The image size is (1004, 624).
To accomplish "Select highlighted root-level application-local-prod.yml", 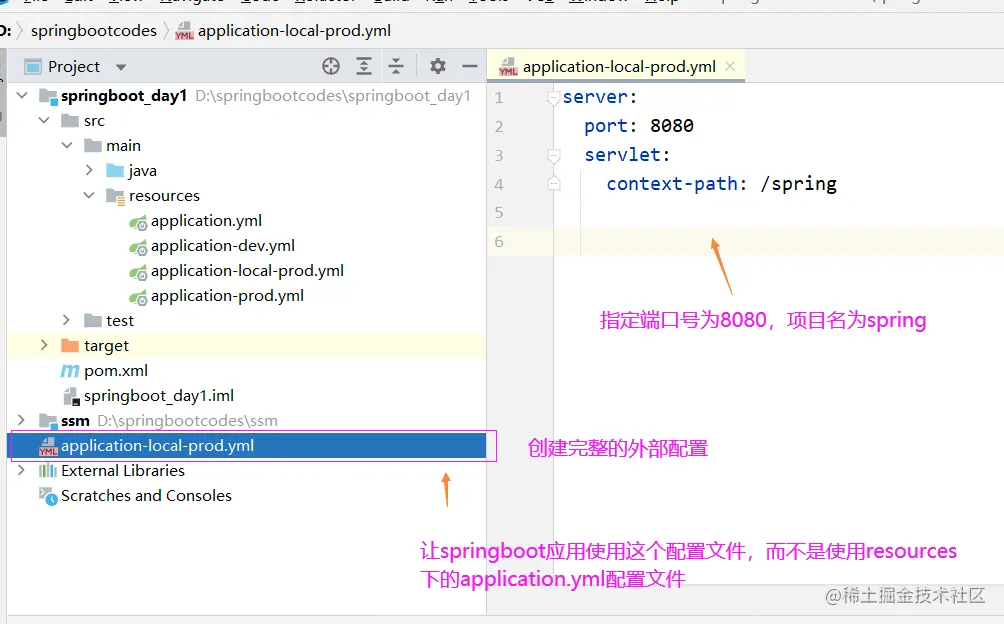I will coord(247,445).
